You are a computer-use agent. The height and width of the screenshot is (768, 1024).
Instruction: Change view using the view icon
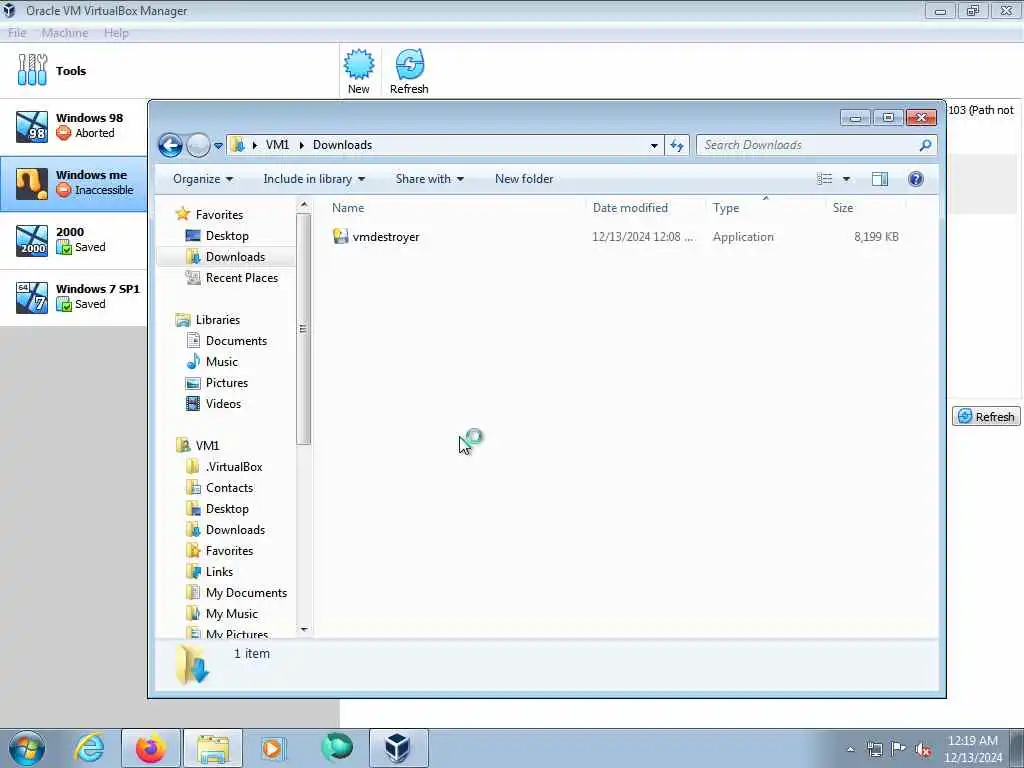(x=825, y=179)
